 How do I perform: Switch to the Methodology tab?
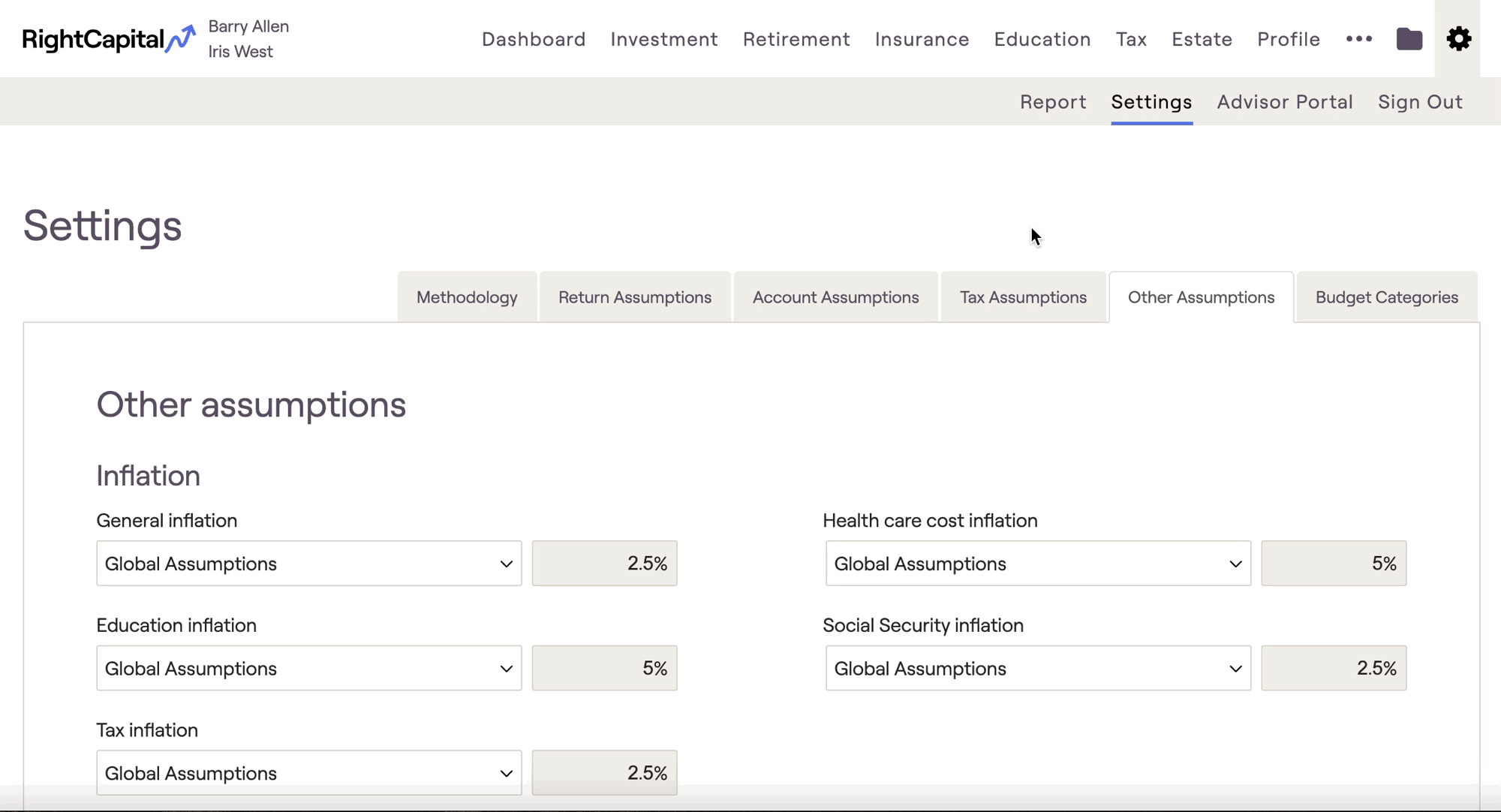tap(467, 297)
